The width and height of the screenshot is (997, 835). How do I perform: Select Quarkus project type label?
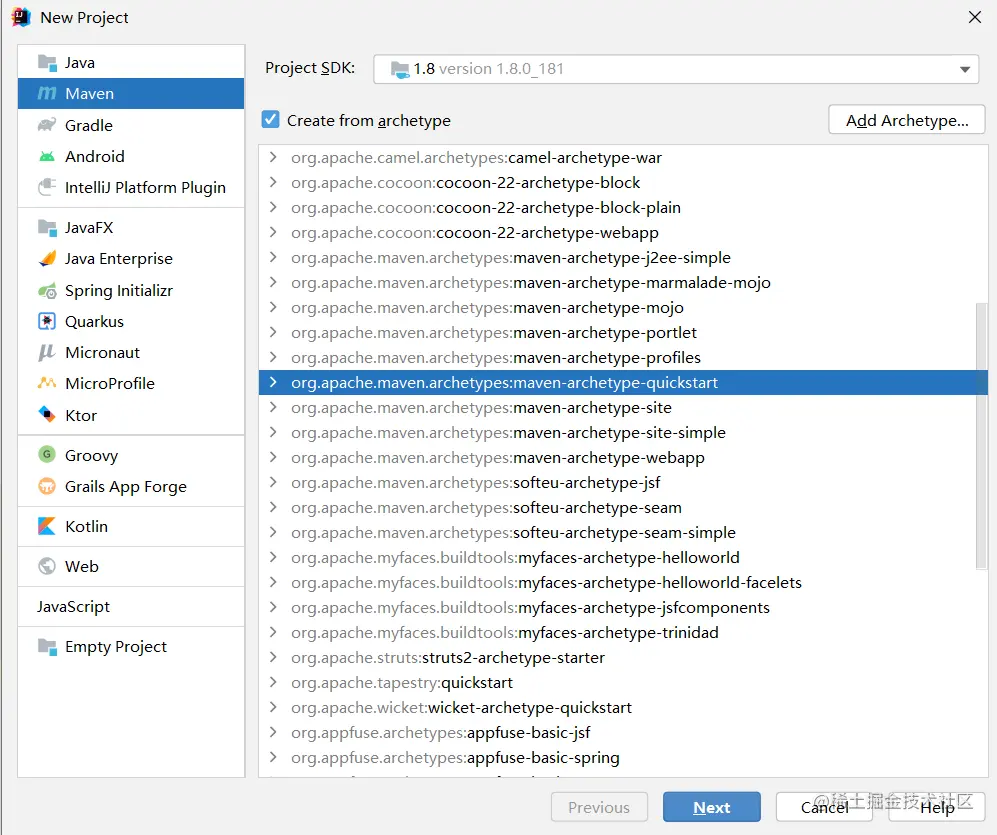coord(94,322)
